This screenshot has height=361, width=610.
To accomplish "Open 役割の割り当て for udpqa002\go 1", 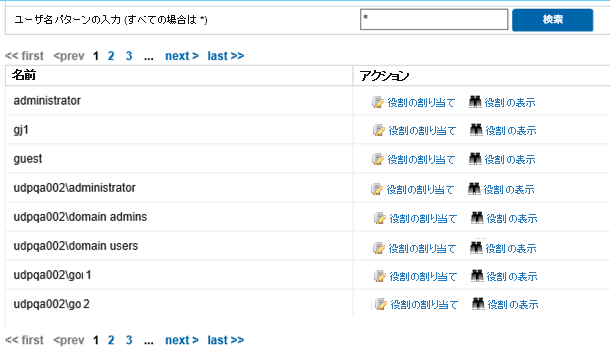I will click(x=423, y=277).
